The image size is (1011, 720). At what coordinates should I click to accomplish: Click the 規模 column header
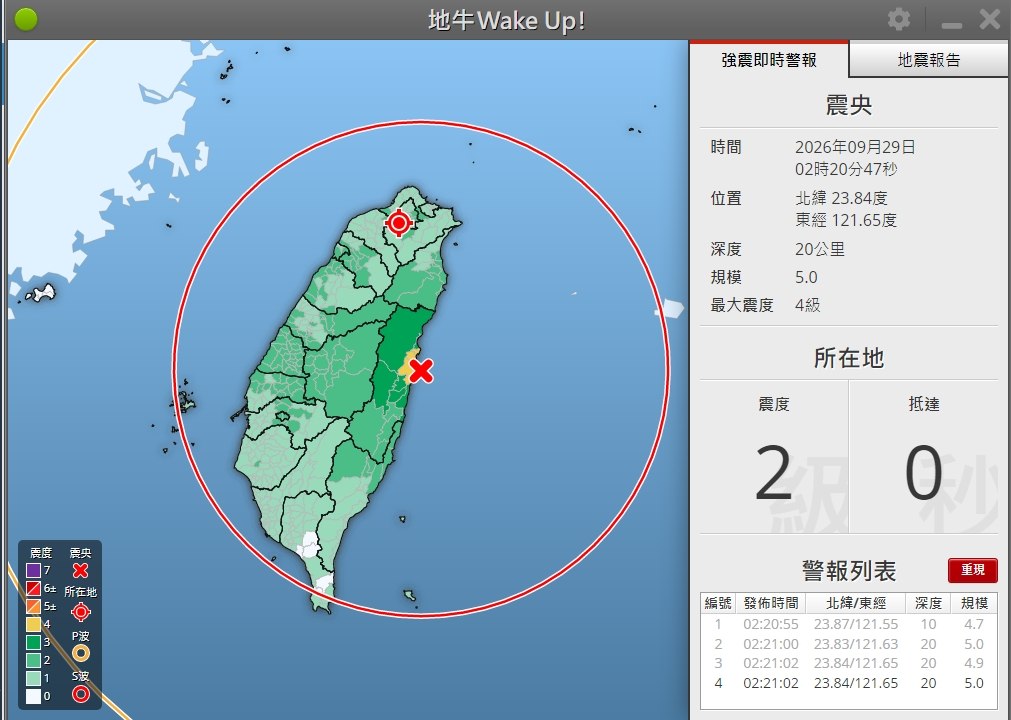[974, 603]
